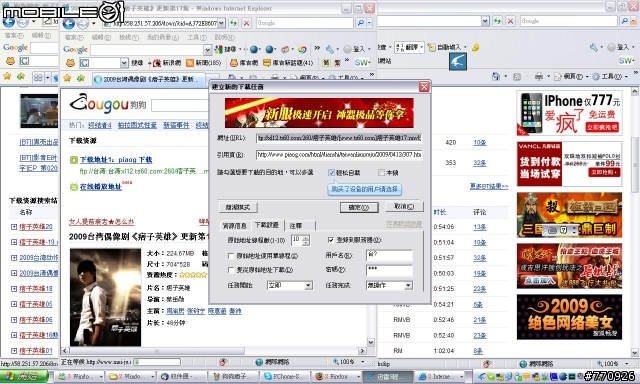The height and width of the screenshot is (384, 640).
Task: Open Google toolbar search box dropdown
Action: [x=207, y=50]
